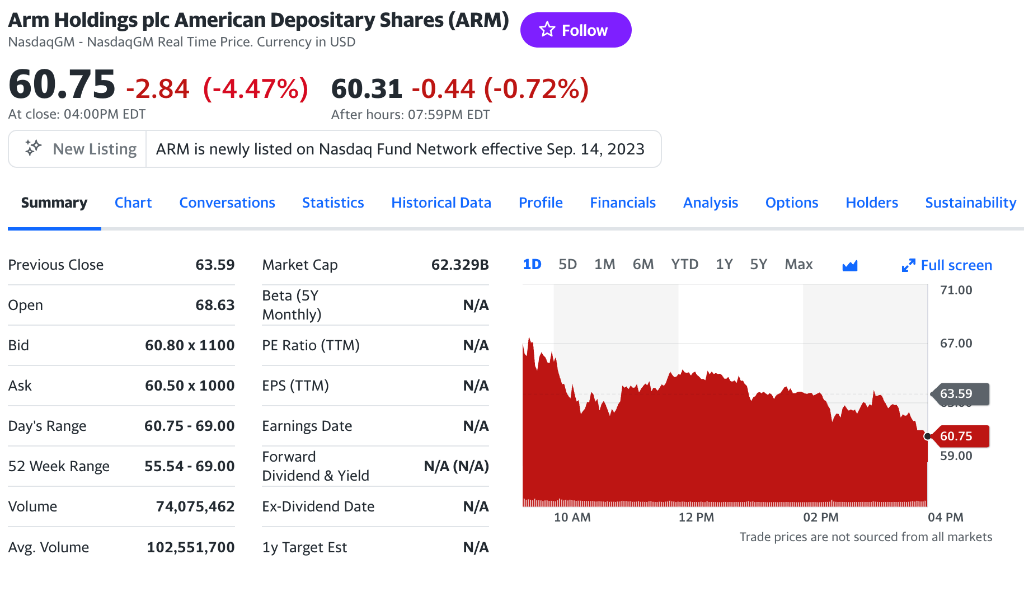Click the New Listing sparkle icon
The height and width of the screenshot is (599, 1024).
pos(33,148)
